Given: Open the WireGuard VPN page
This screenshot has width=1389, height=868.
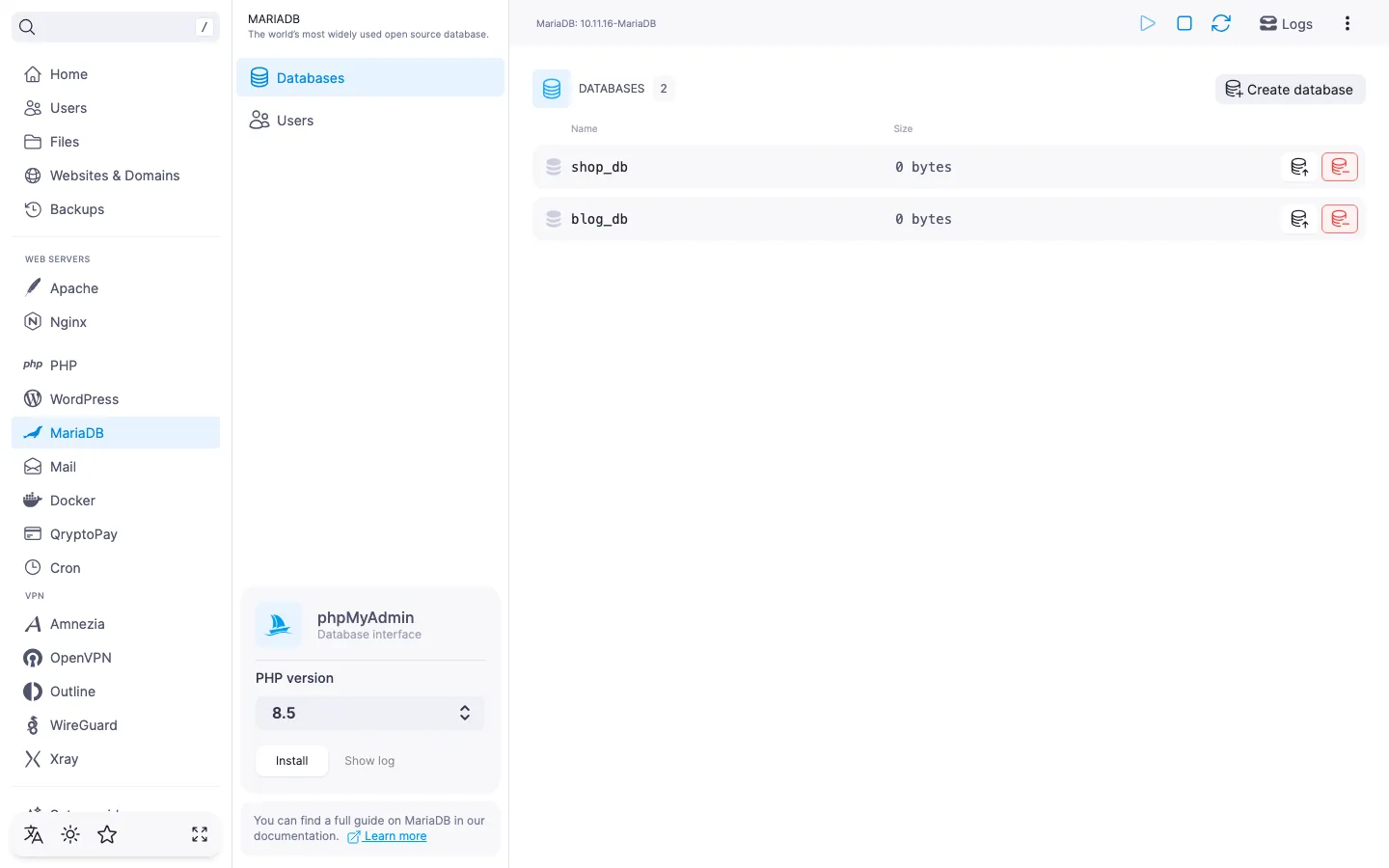Looking at the screenshot, I should tap(116, 725).
